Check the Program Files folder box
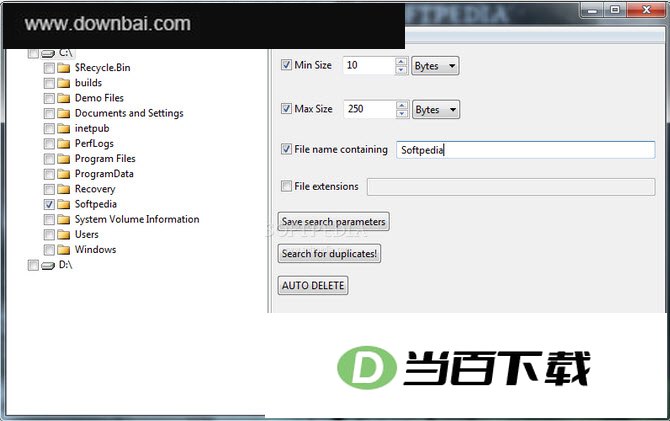Screen dimensions: 670x421 49,159
